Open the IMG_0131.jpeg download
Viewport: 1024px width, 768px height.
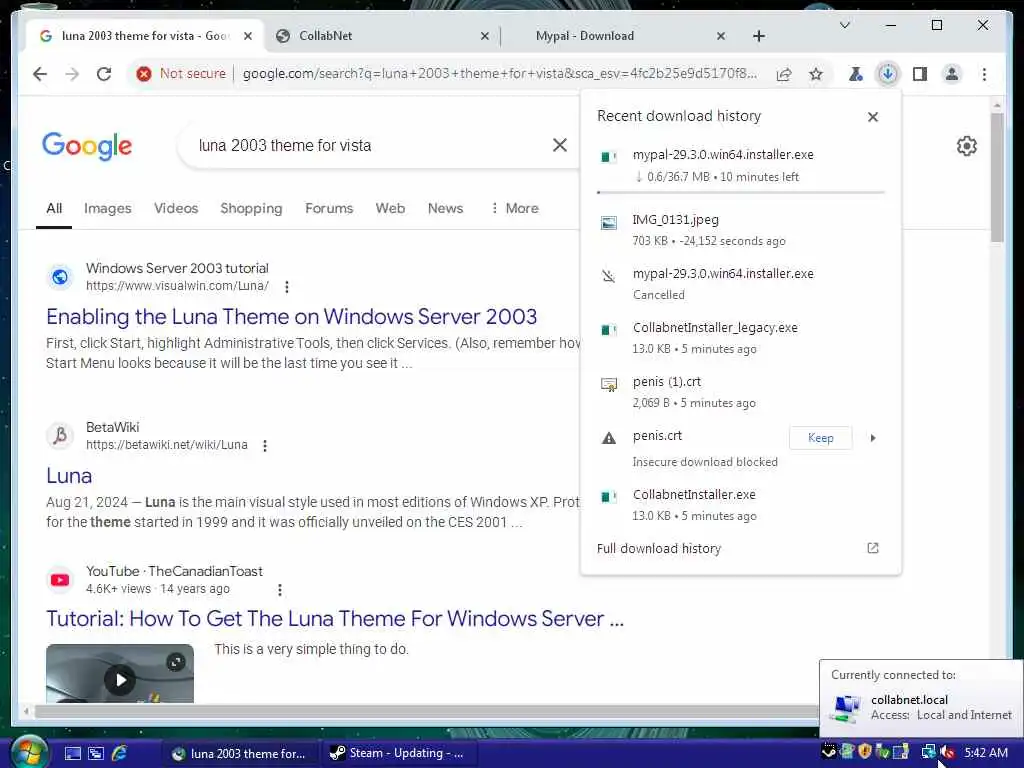click(x=741, y=230)
